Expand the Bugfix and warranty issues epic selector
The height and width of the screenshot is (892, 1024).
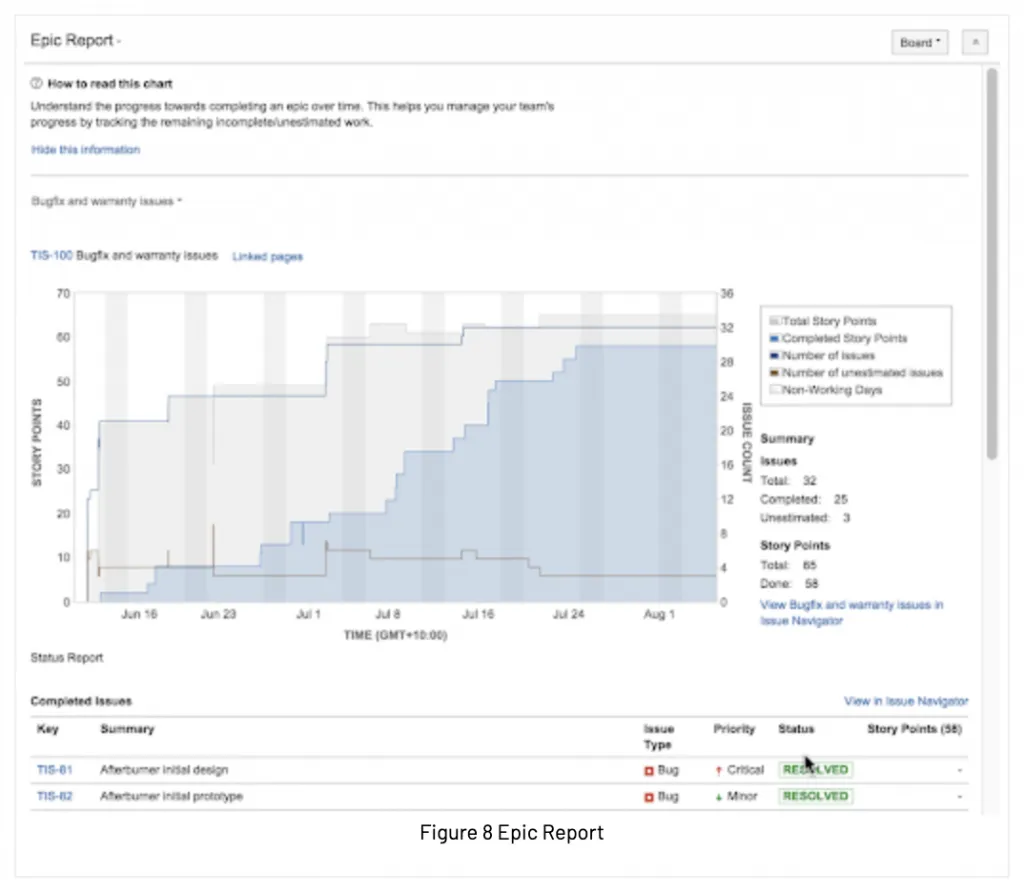click(x=106, y=201)
